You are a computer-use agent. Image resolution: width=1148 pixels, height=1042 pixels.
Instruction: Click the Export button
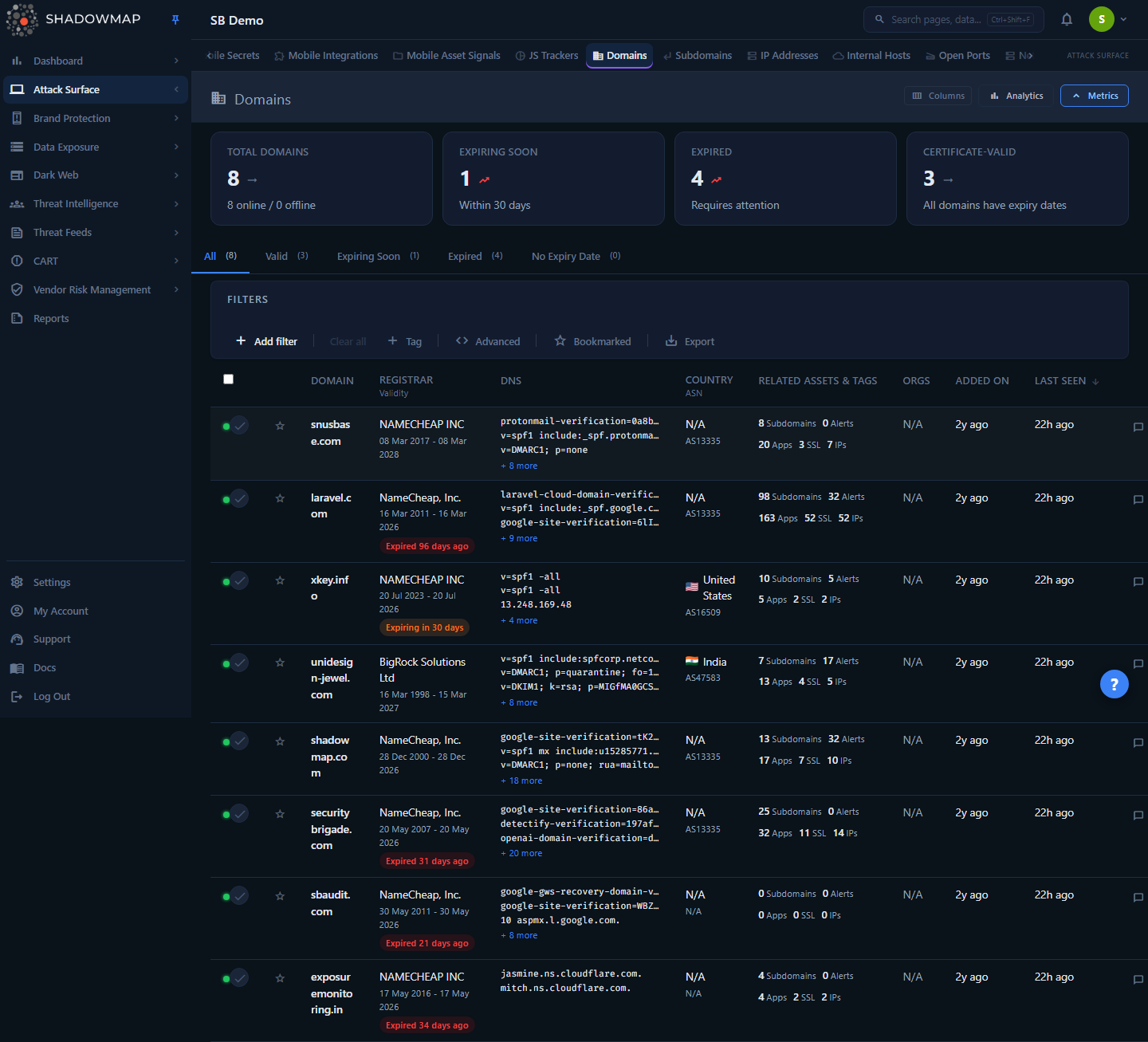[690, 341]
